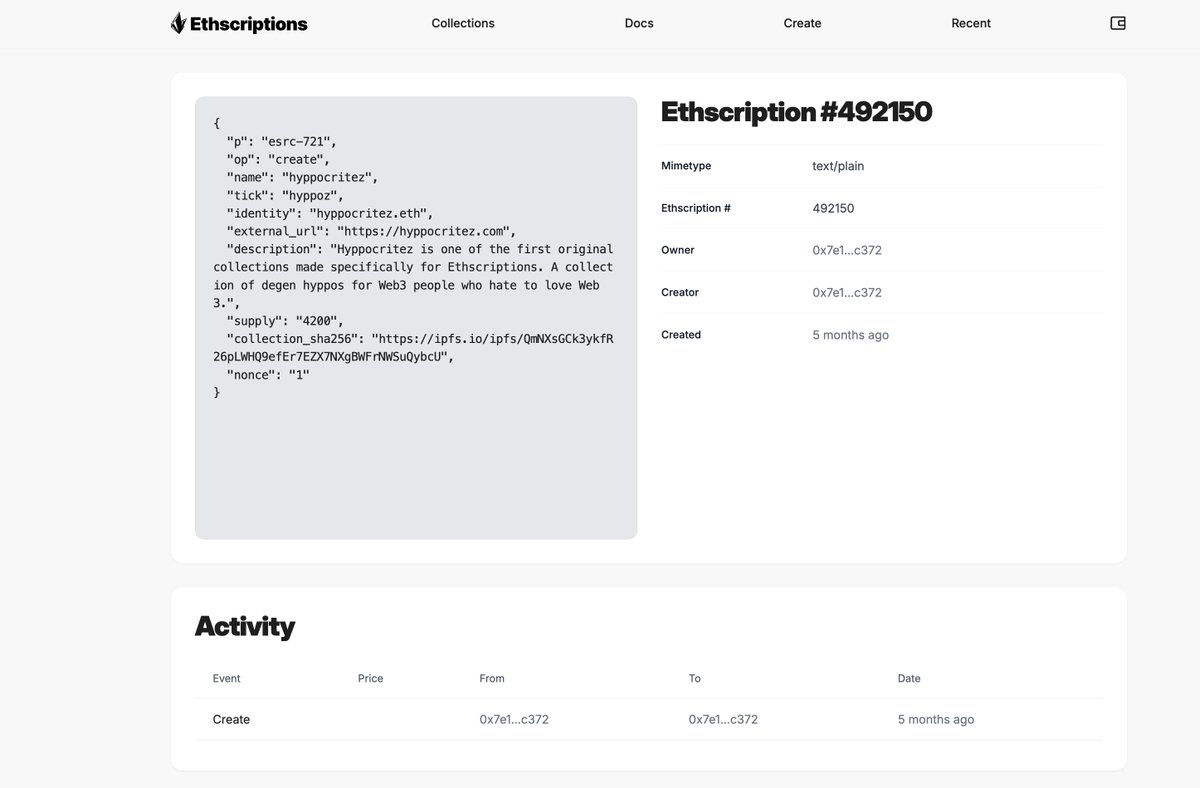1200x788 pixels.
Task: Click the Mimetype label
Action: [x=686, y=166]
